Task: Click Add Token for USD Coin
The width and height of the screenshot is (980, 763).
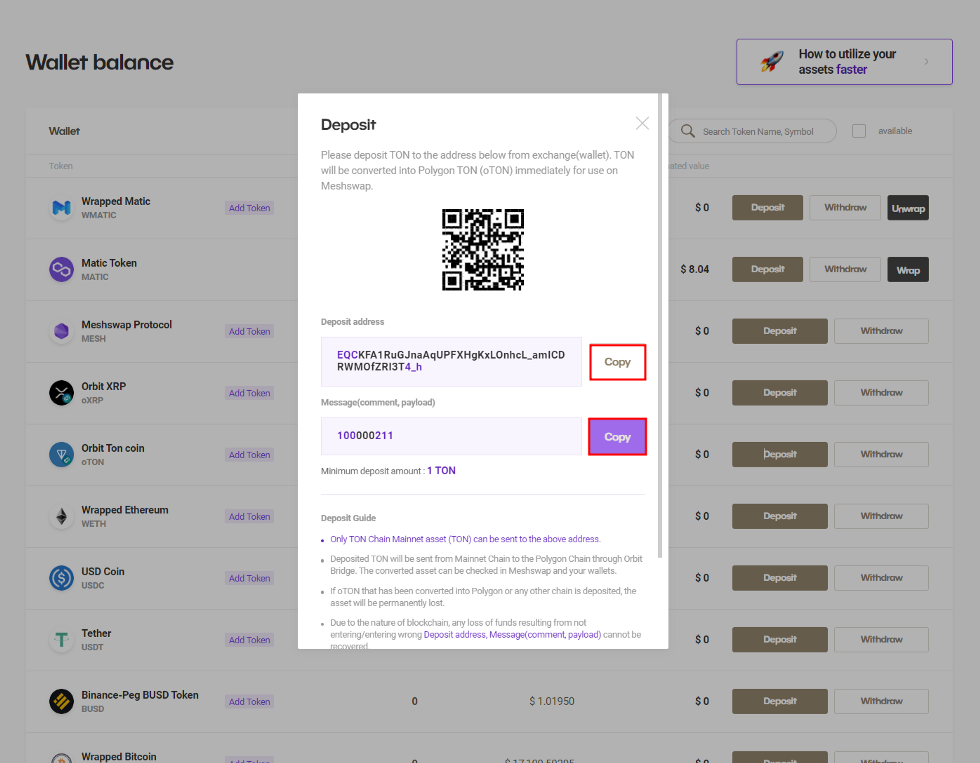Action: coord(249,579)
